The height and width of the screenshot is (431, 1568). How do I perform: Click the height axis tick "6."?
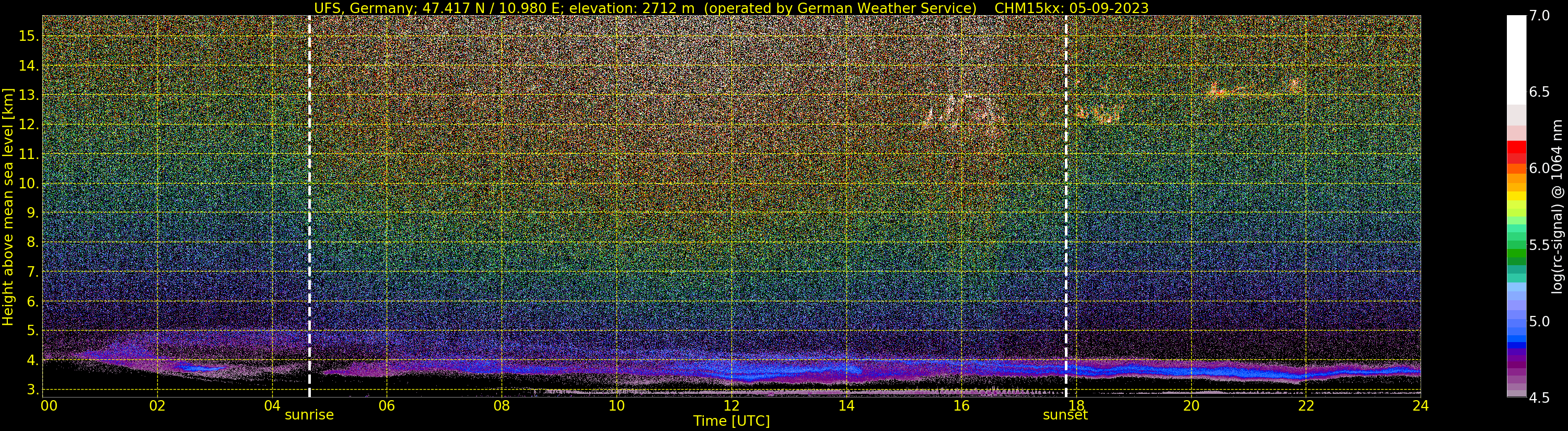pyautogui.click(x=32, y=301)
